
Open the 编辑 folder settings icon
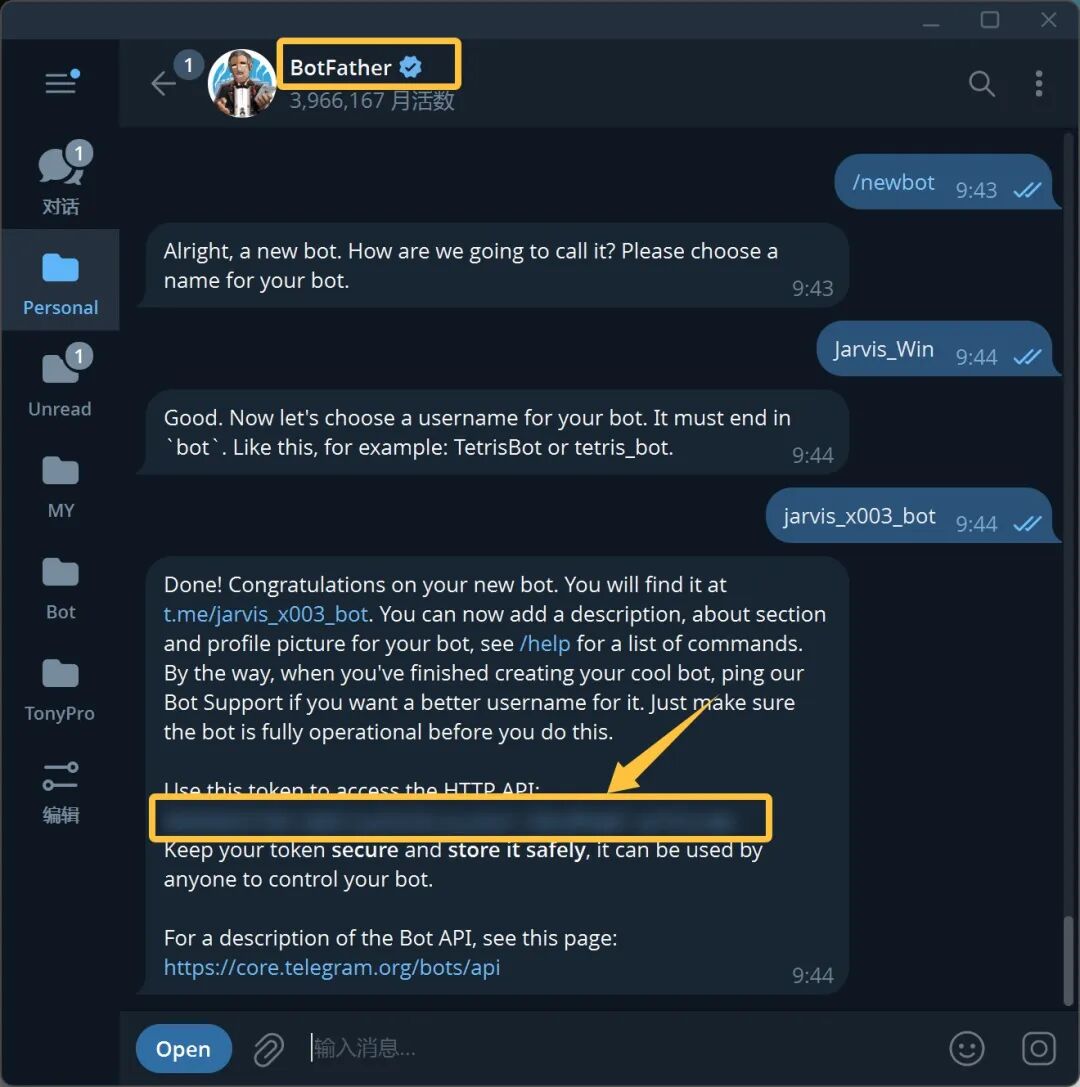pos(60,792)
